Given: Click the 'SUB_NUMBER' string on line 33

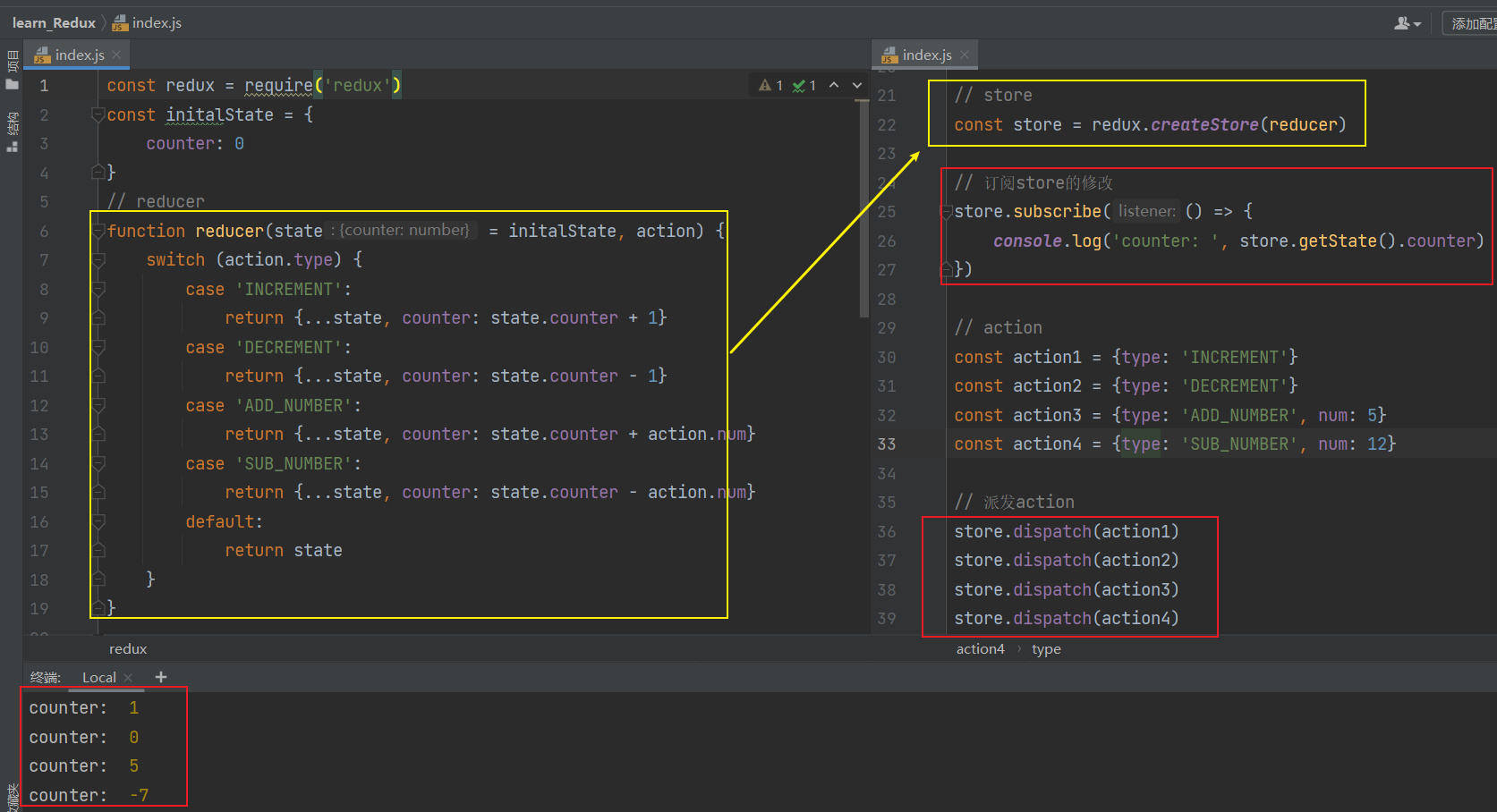Looking at the screenshot, I should click(1239, 444).
